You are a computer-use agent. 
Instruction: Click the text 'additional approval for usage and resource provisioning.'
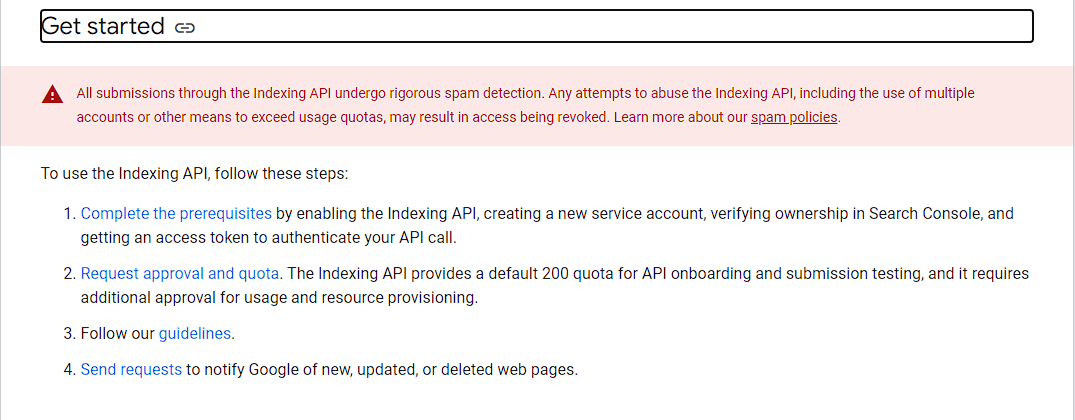pos(279,298)
